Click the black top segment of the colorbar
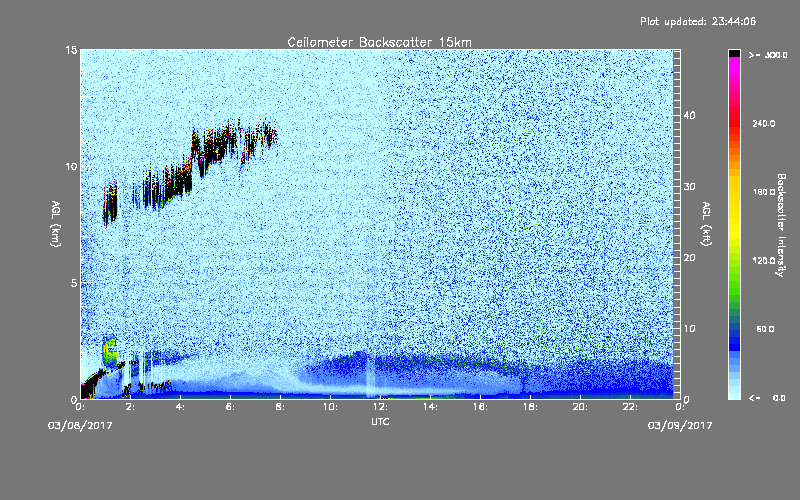 pyautogui.click(x=734, y=53)
